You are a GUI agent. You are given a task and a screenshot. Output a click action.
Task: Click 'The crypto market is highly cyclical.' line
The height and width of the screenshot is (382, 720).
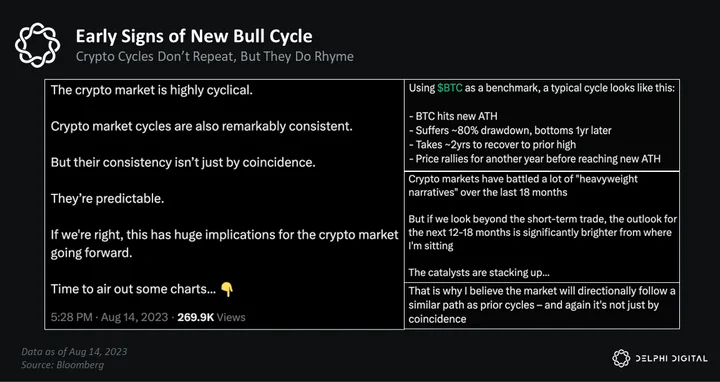coord(152,90)
